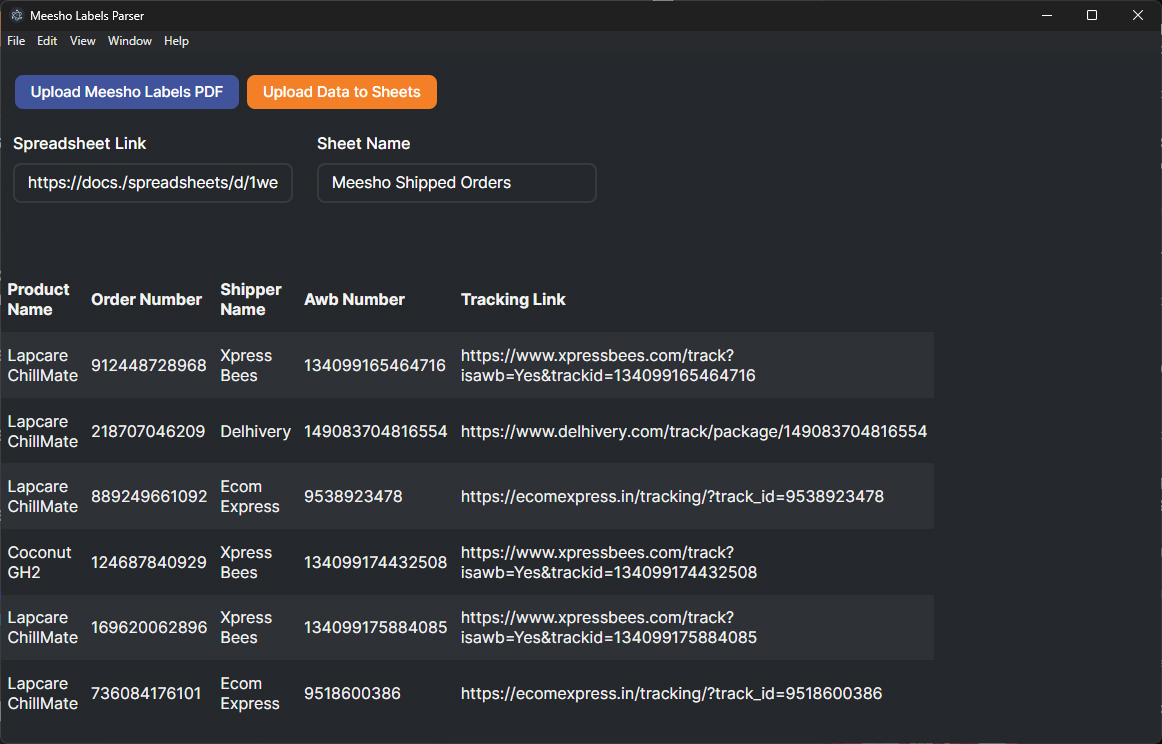
Task: Open the File menu
Action: coord(16,41)
